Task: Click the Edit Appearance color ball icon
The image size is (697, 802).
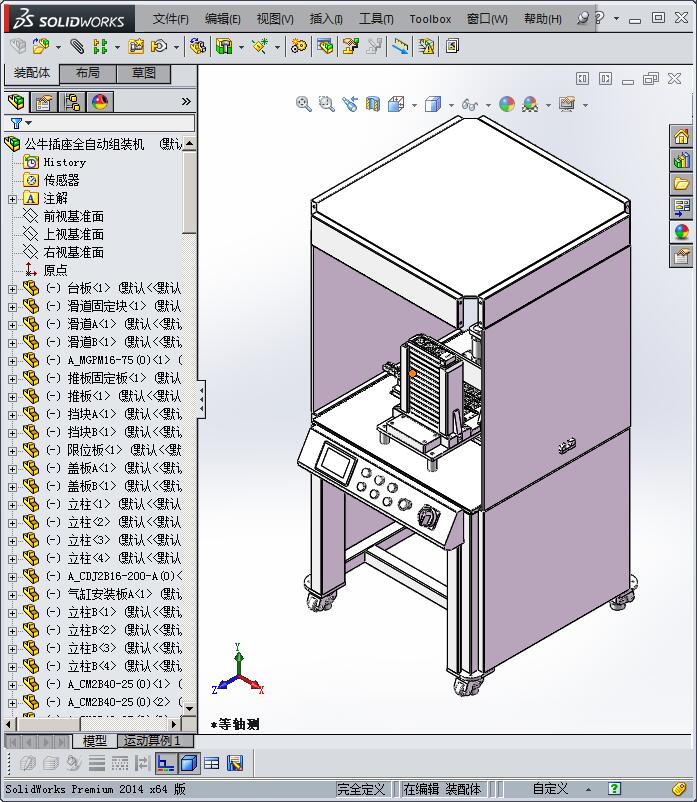Action: pyautogui.click(x=507, y=104)
